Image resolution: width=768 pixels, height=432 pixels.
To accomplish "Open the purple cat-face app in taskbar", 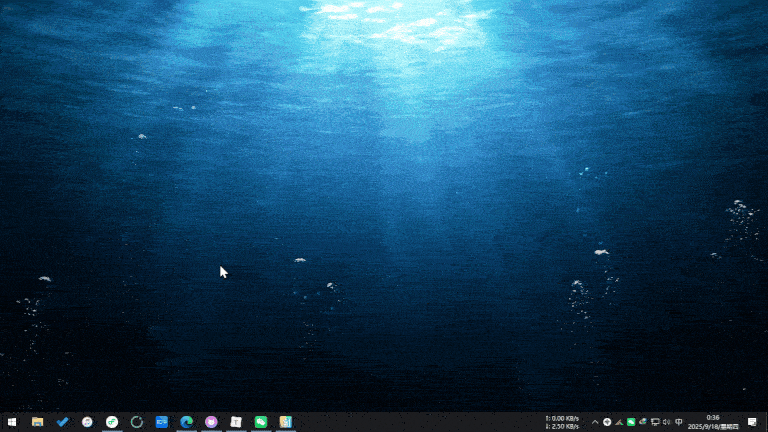I will (x=211, y=422).
